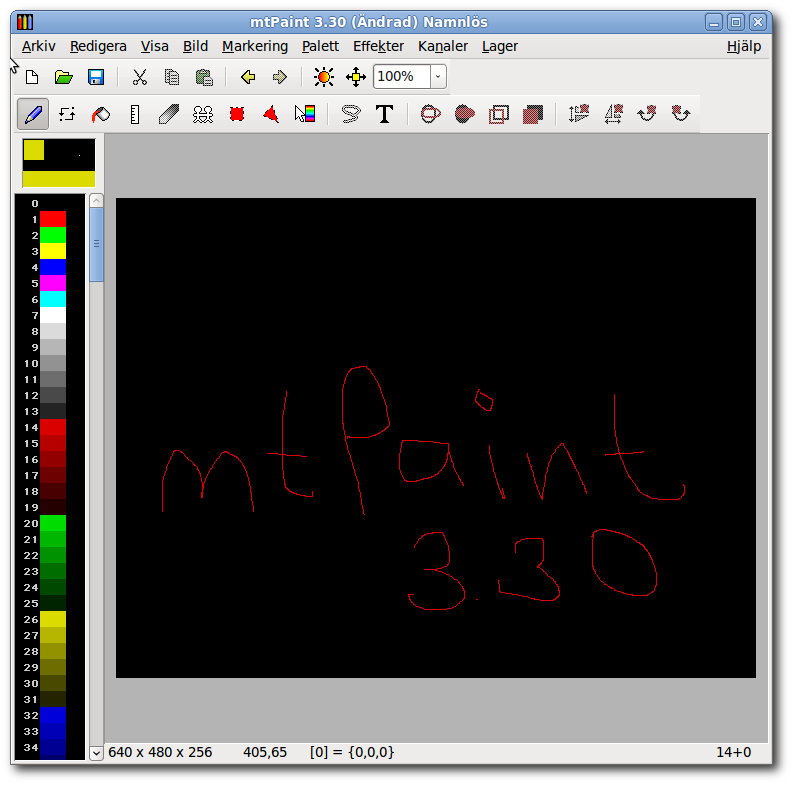Screen dimensions: 793x785
Task: Flip the selection horizontally
Action: 613,114
